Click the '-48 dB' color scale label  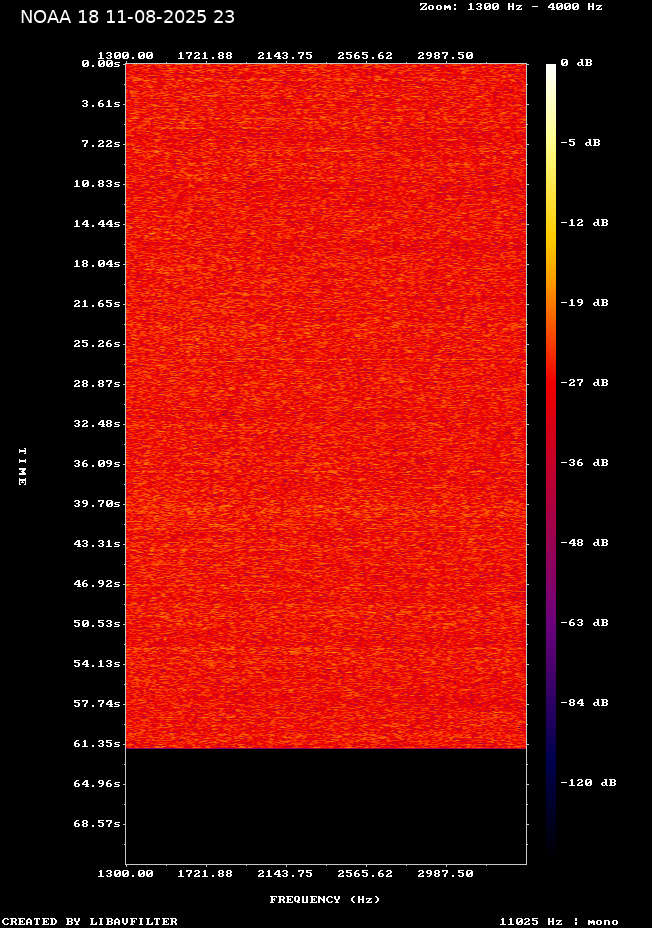pos(585,543)
